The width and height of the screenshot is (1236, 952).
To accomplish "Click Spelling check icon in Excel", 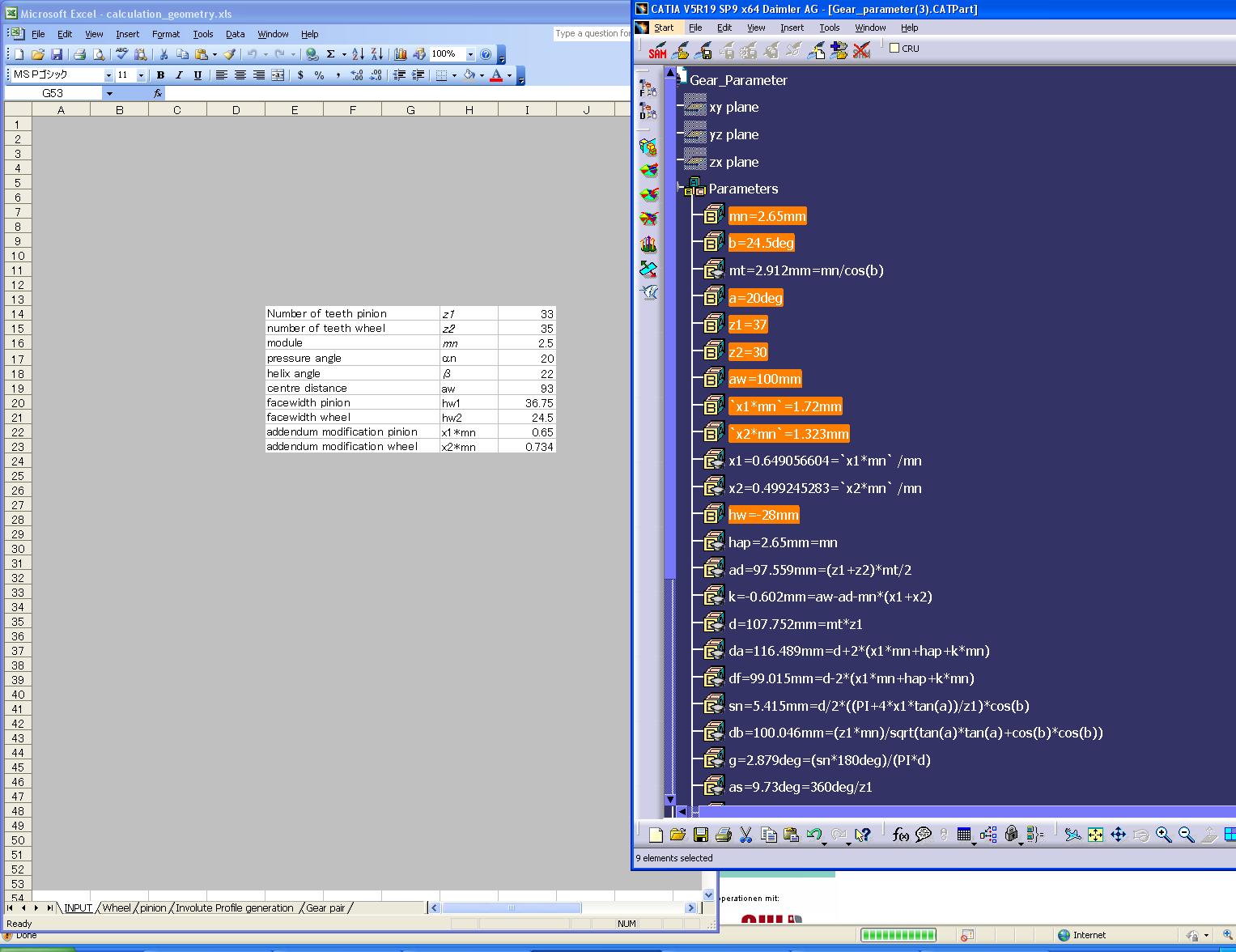I will 121,54.
